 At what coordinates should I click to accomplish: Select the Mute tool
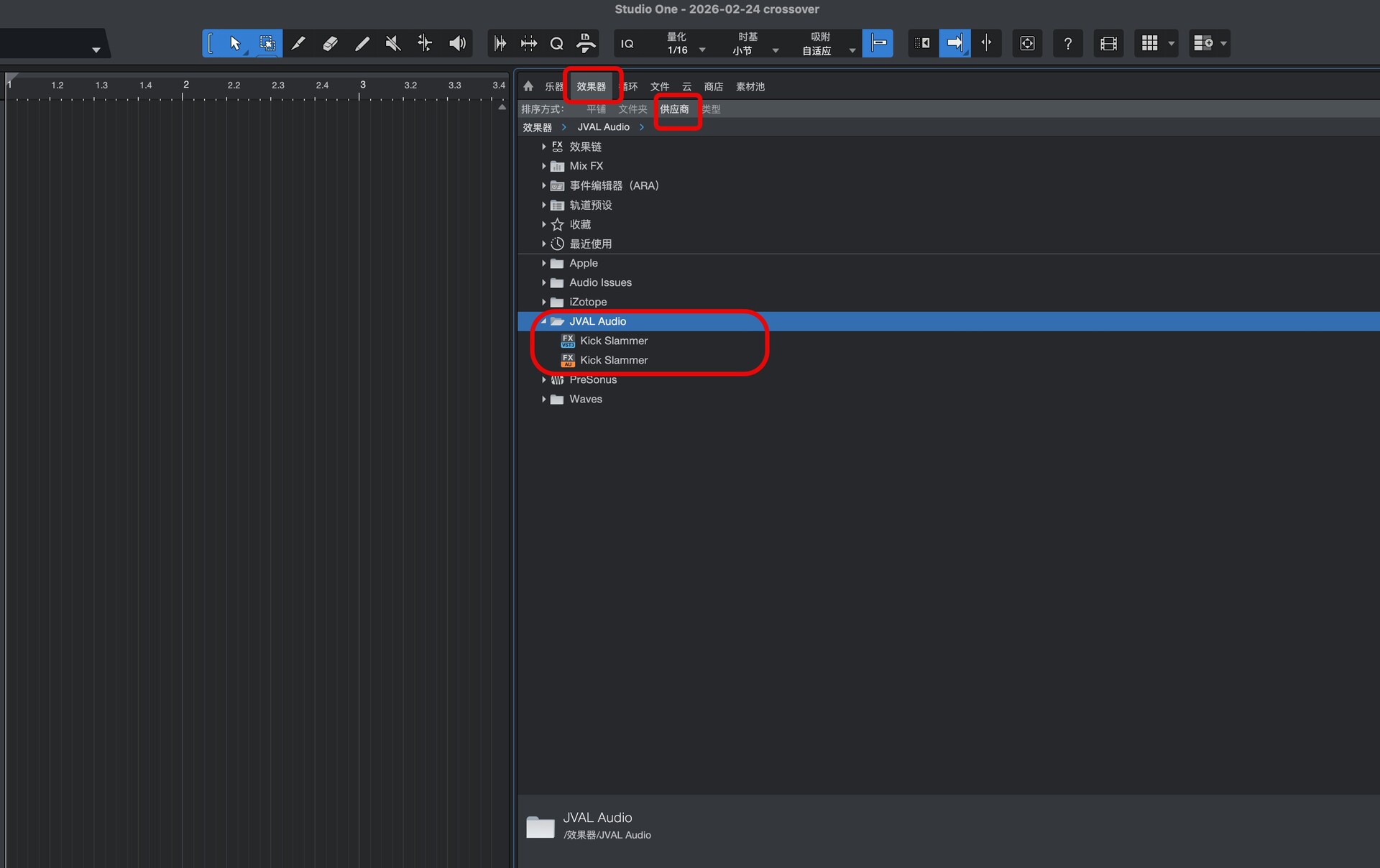pyautogui.click(x=393, y=44)
